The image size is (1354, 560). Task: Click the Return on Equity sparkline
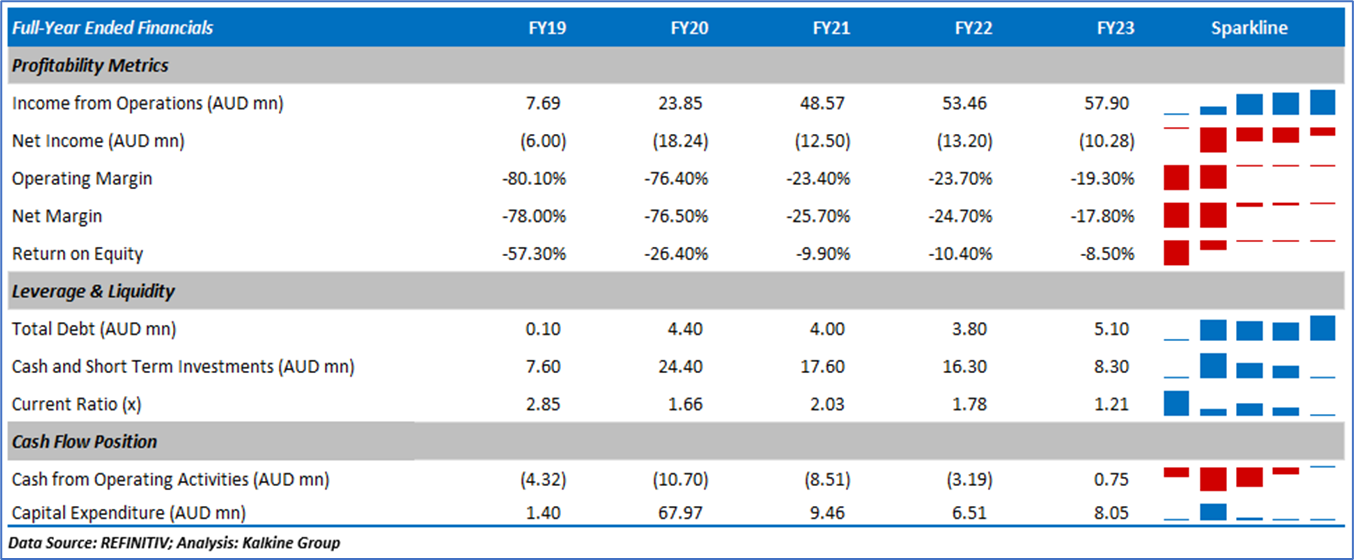1250,253
